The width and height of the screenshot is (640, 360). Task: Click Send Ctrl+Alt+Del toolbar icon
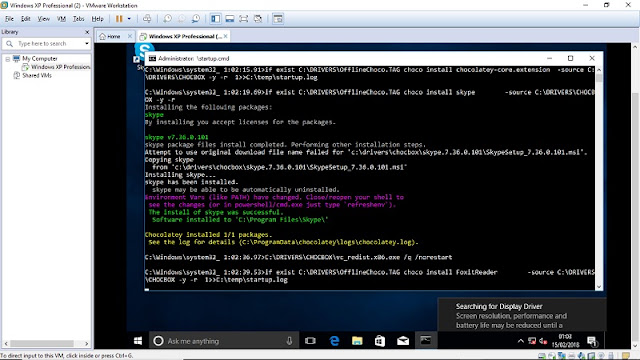(x=147, y=19)
